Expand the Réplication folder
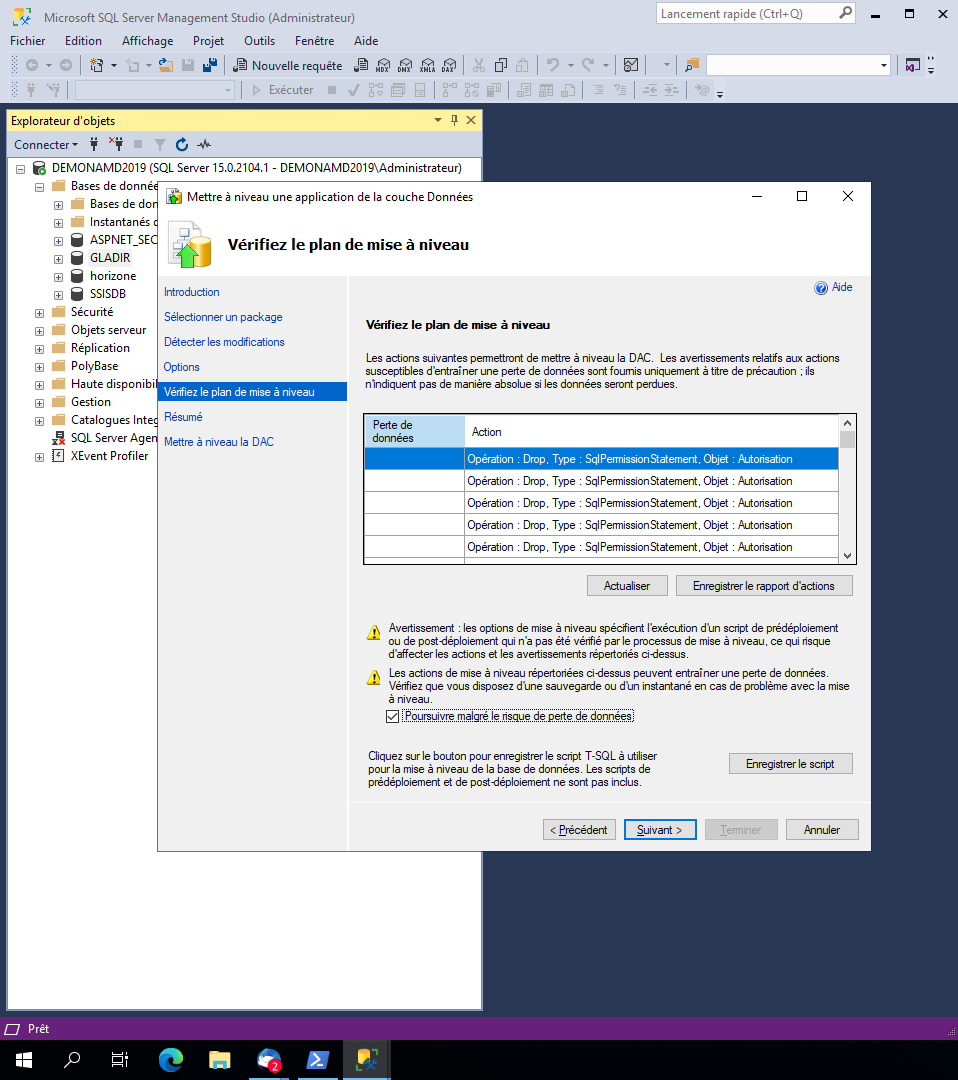Screen dimensions: 958x1080 click(39, 349)
